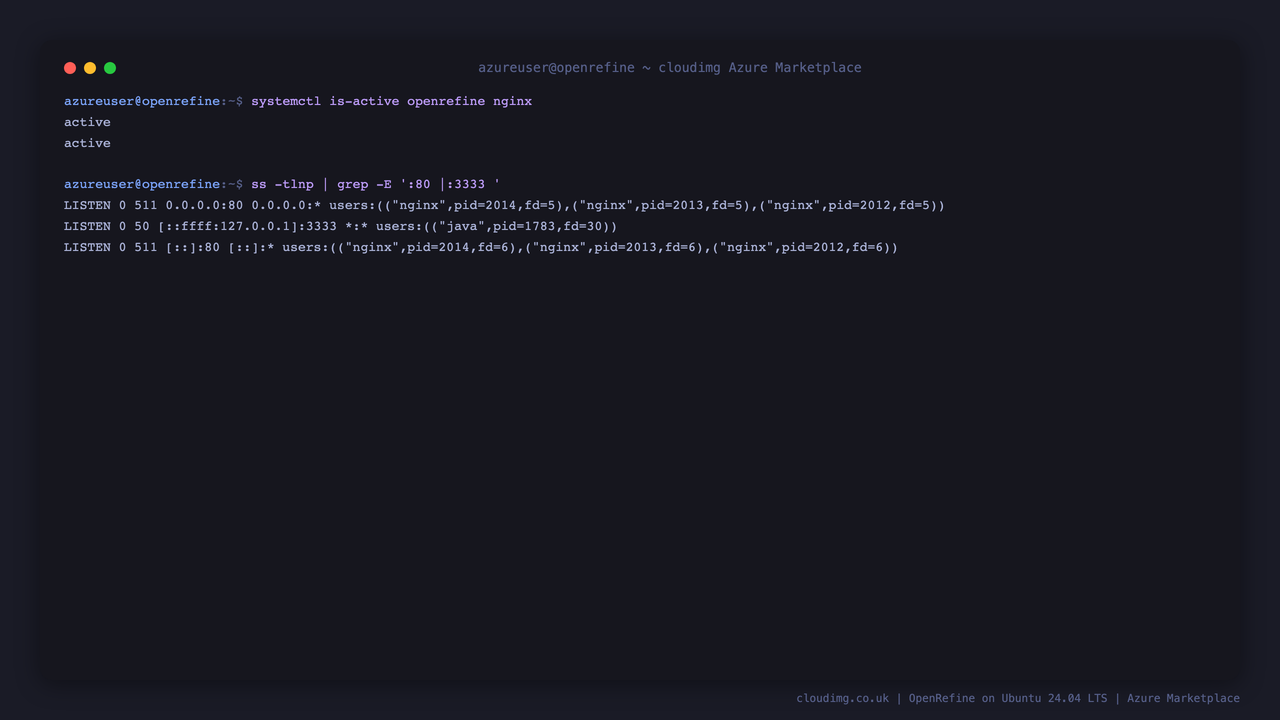Click the yellow minimize window dot
The height and width of the screenshot is (720, 1280).
pyautogui.click(x=90, y=68)
